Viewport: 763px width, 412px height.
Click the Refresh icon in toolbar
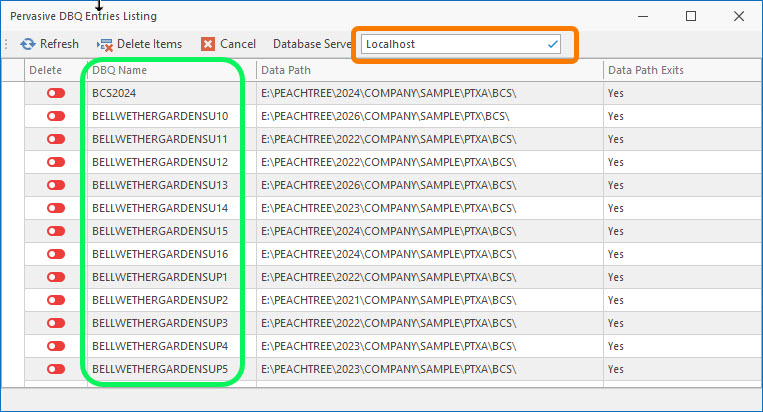[x=28, y=44]
